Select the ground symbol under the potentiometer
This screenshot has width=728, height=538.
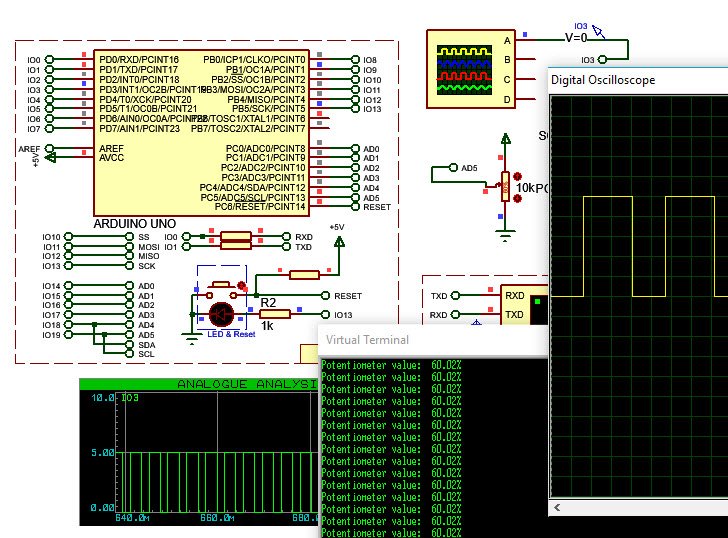point(505,234)
